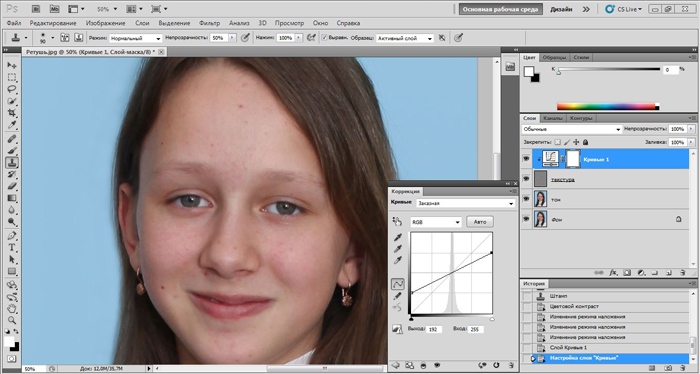Toggle adjustment visibility eye in Correction panel
Screen dimensions: 700x374
coord(437,366)
